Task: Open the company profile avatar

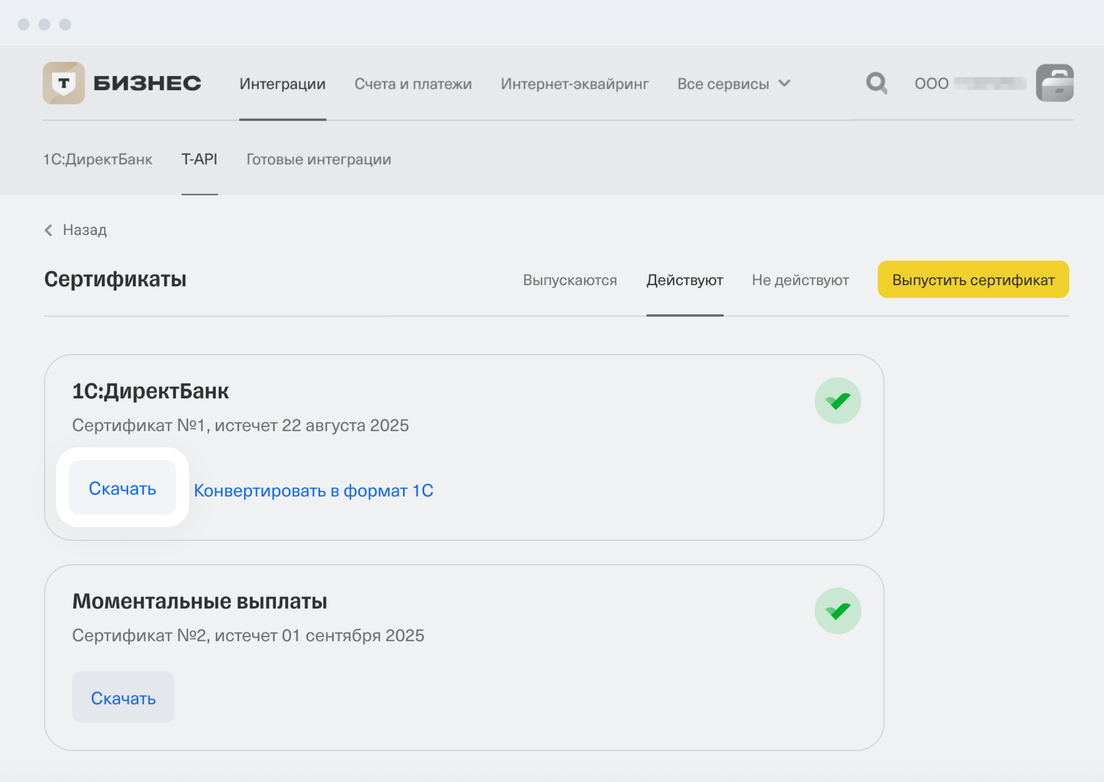Action: pyautogui.click(x=1054, y=83)
